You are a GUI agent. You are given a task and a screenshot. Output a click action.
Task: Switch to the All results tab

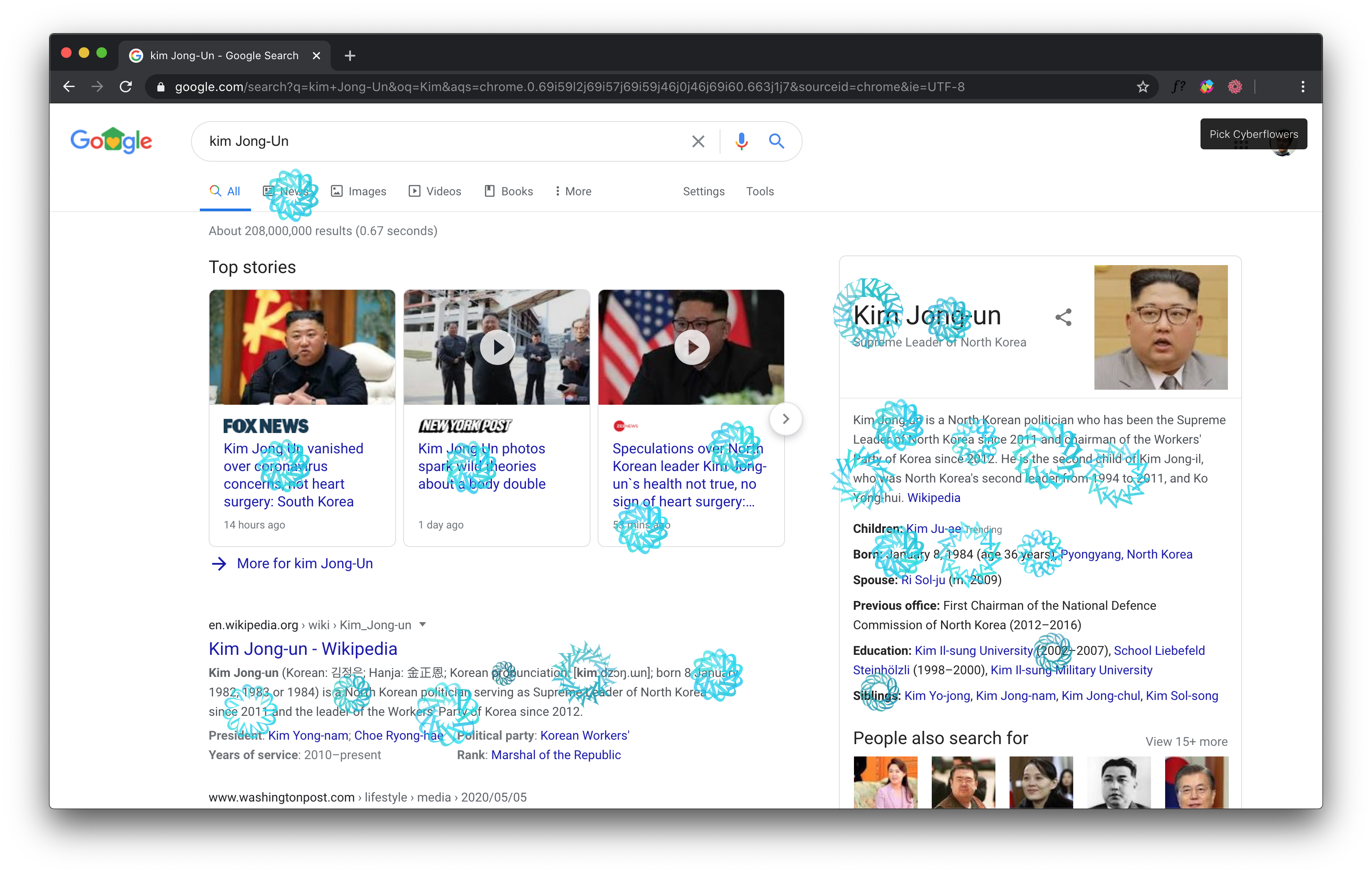[225, 191]
